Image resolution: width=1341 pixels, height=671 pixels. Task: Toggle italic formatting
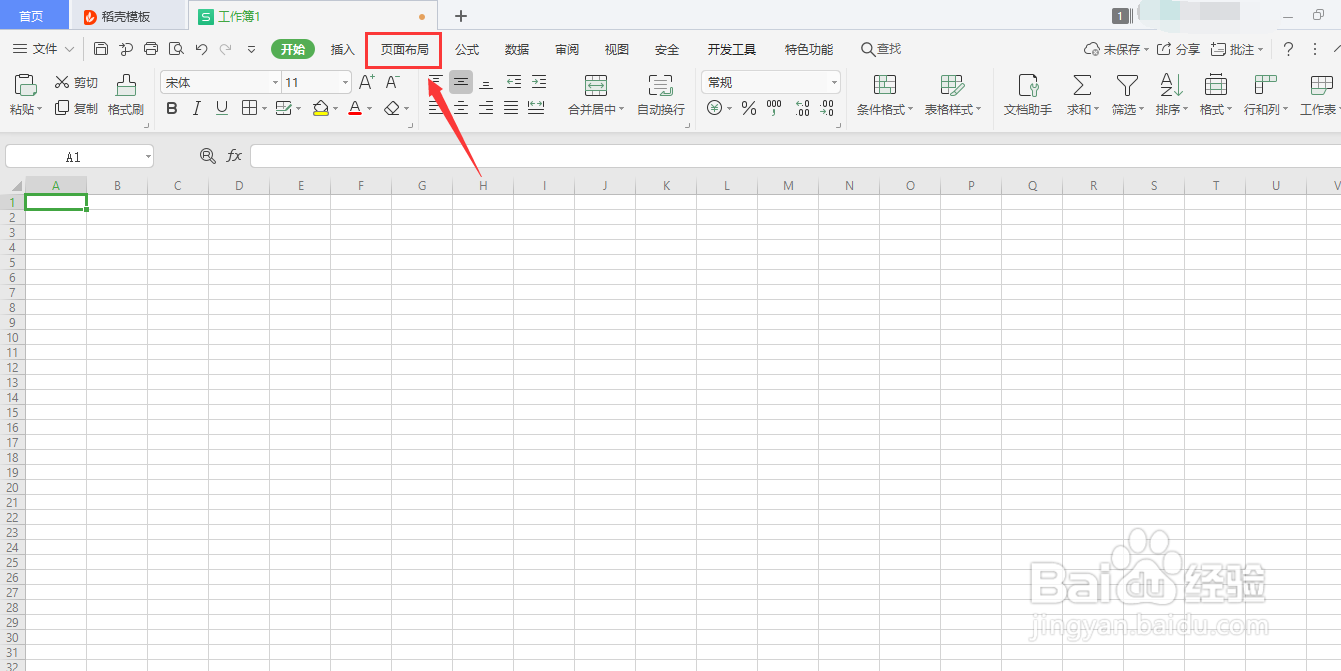pyautogui.click(x=196, y=109)
